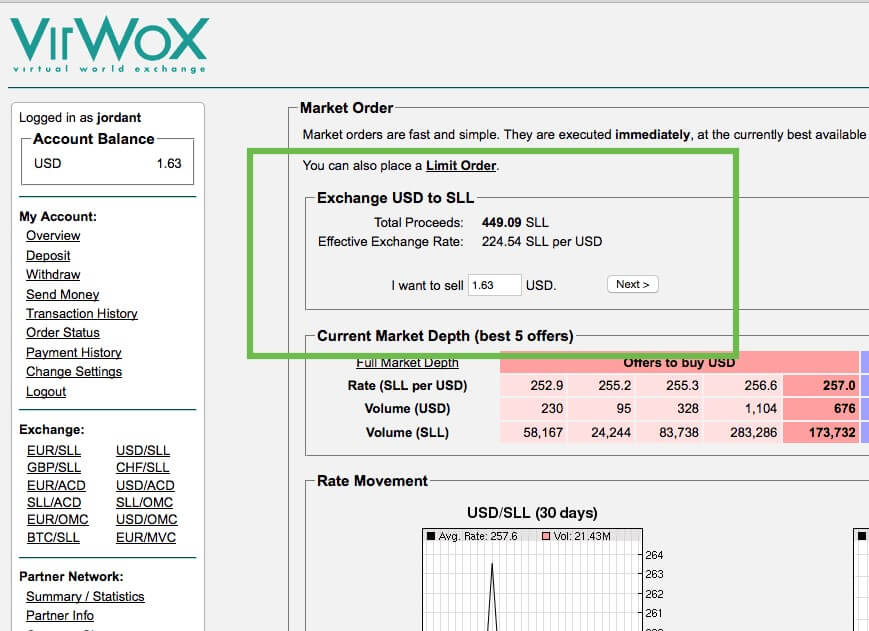Click the 449.09 total proceeds value

(502, 222)
